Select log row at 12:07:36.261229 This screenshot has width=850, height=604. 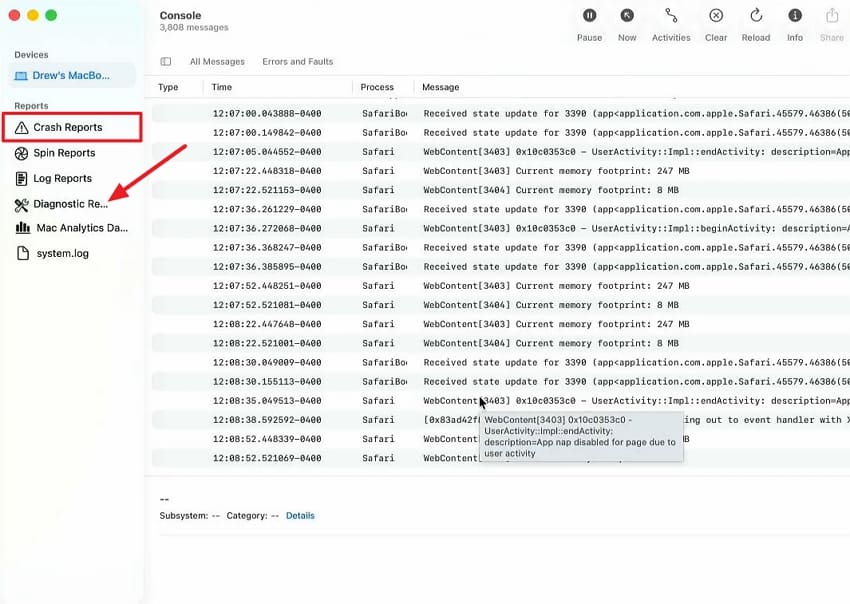[501, 209]
